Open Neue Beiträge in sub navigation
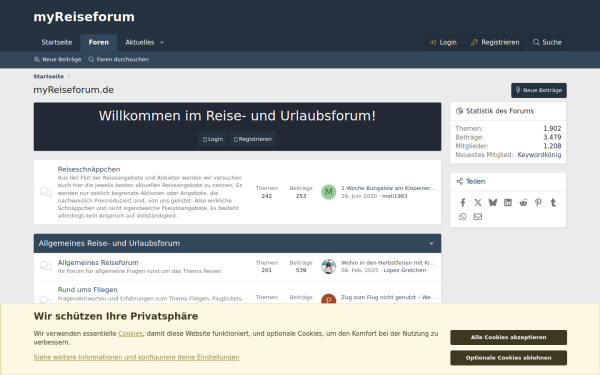The height and width of the screenshot is (375, 600). 57,59
